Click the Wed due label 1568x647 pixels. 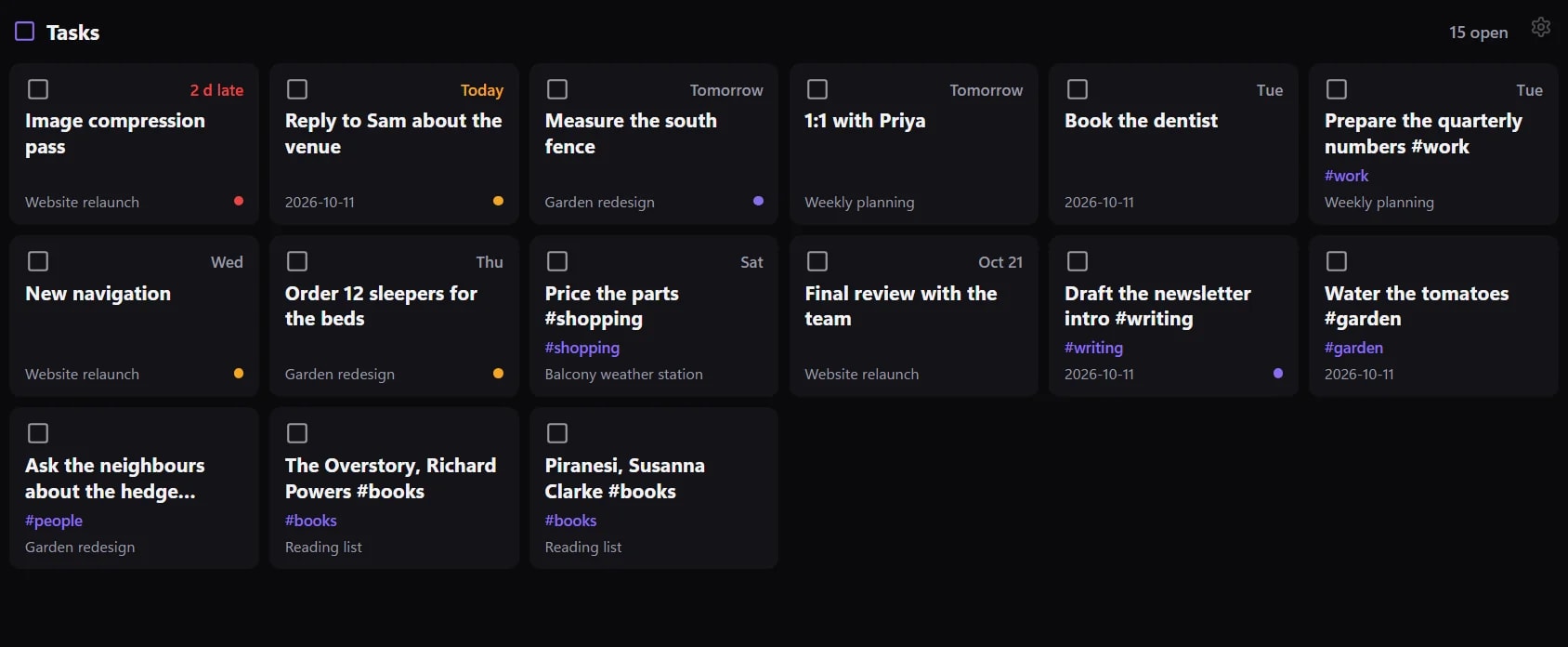click(x=227, y=262)
